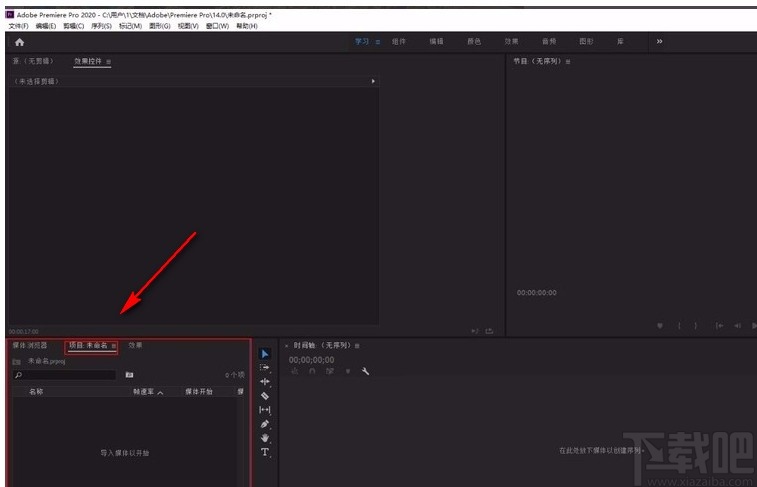Open the 标记(M) menu
757x487 pixels.
click(x=130, y=26)
